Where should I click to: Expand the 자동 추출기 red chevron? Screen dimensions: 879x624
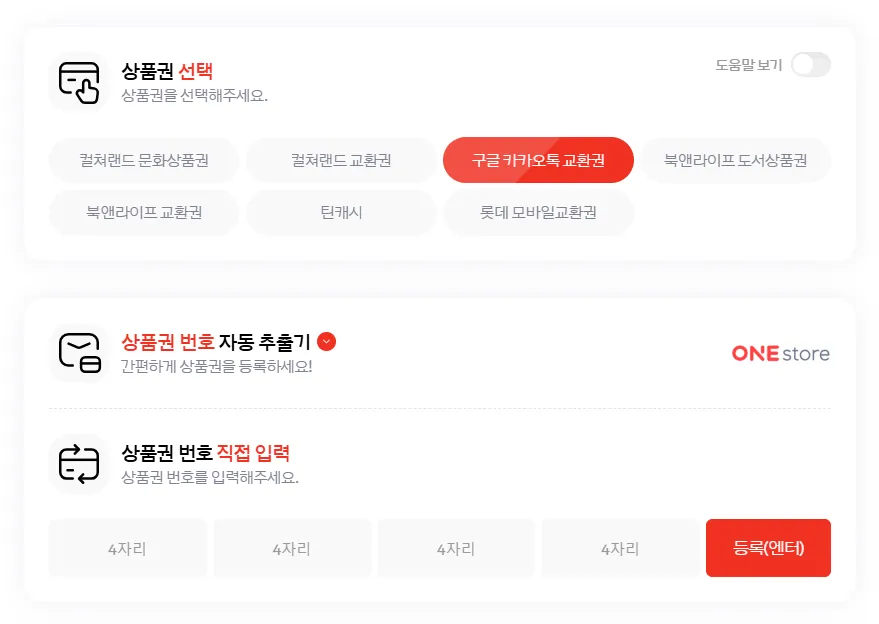pos(326,342)
